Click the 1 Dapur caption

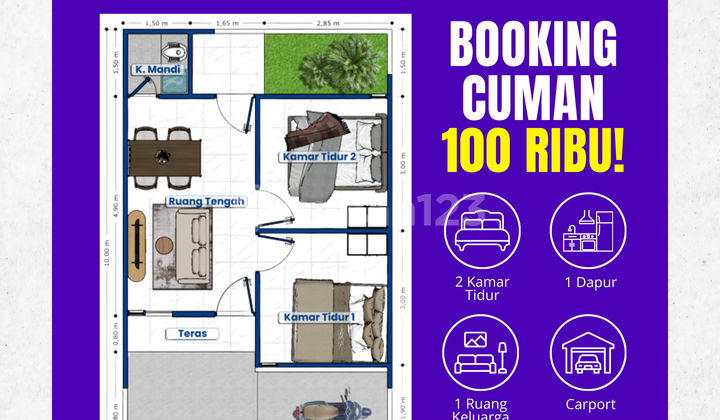tap(591, 282)
